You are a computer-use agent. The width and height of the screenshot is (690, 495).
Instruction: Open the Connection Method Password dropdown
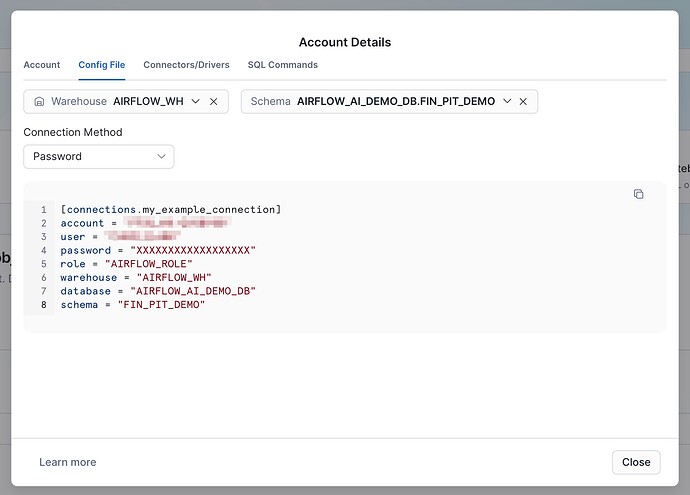[x=99, y=156]
